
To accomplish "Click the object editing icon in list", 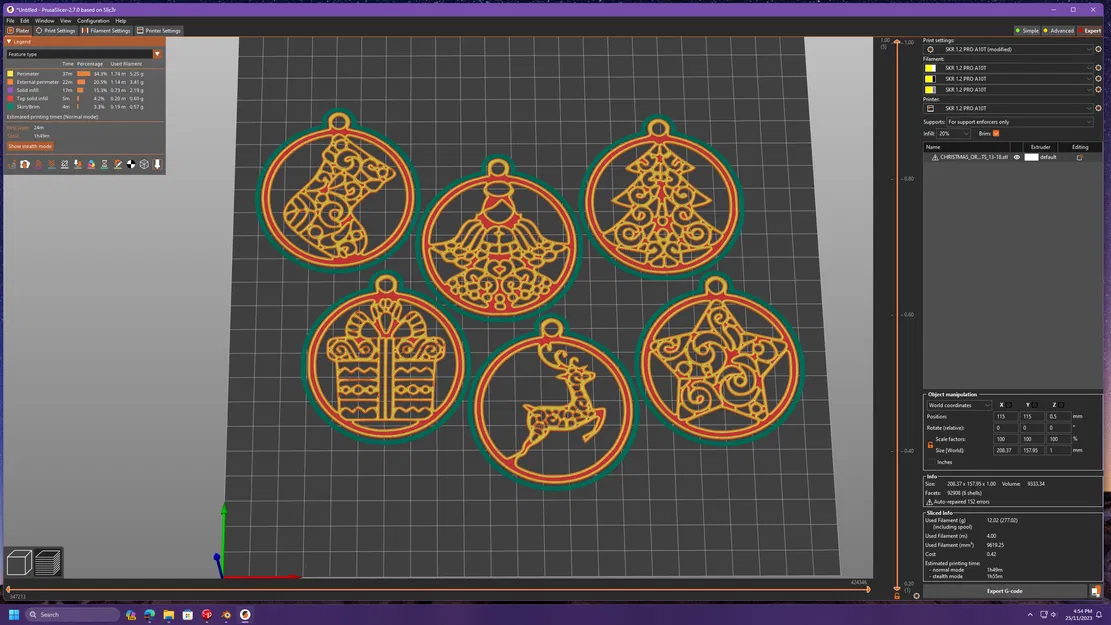I will point(1080,157).
